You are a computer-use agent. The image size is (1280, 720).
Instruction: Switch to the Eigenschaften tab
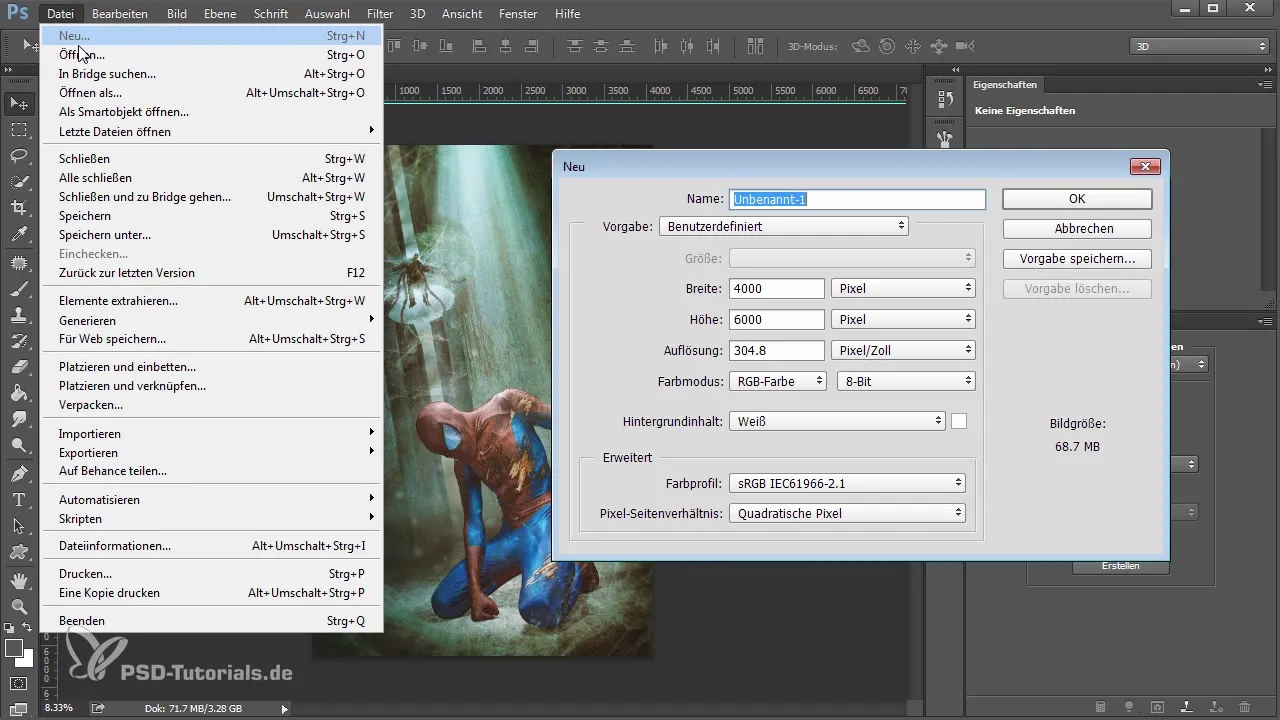tap(1005, 85)
